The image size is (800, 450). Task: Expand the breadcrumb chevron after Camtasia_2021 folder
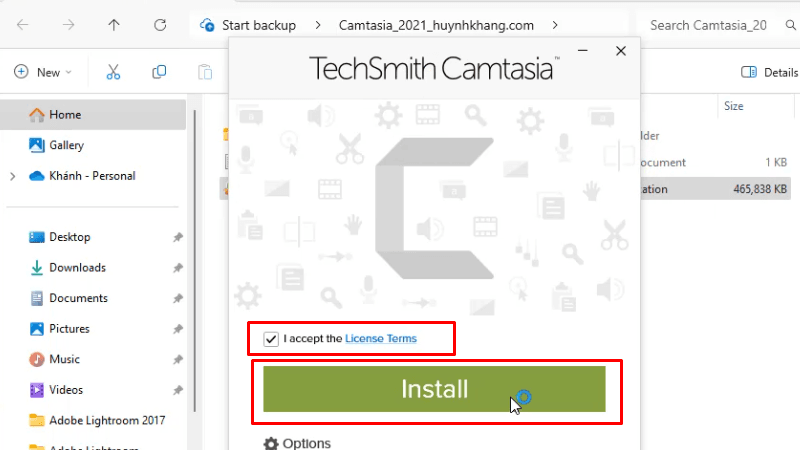[555, 24]
